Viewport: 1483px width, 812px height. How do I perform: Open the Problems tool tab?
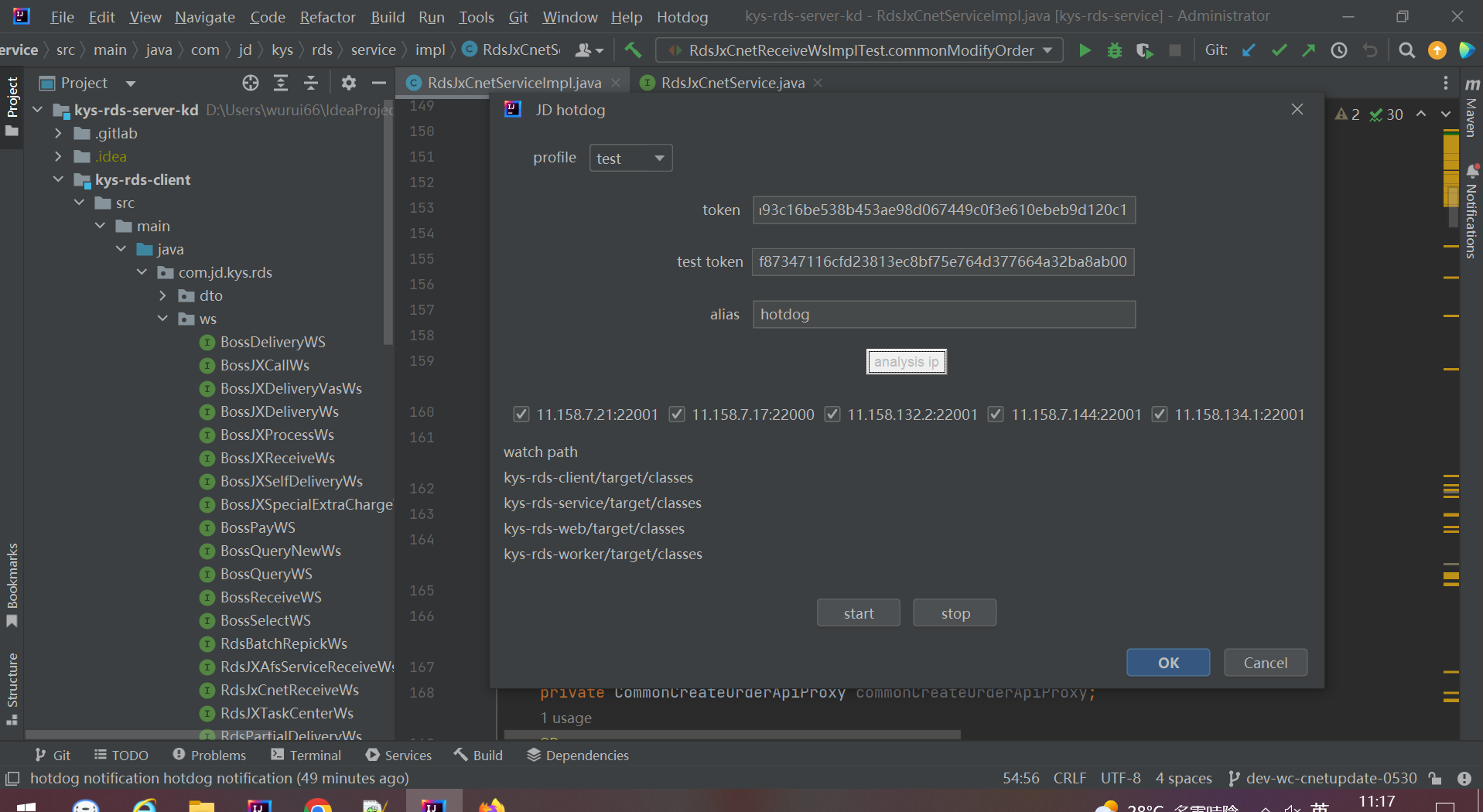[209, 755]
